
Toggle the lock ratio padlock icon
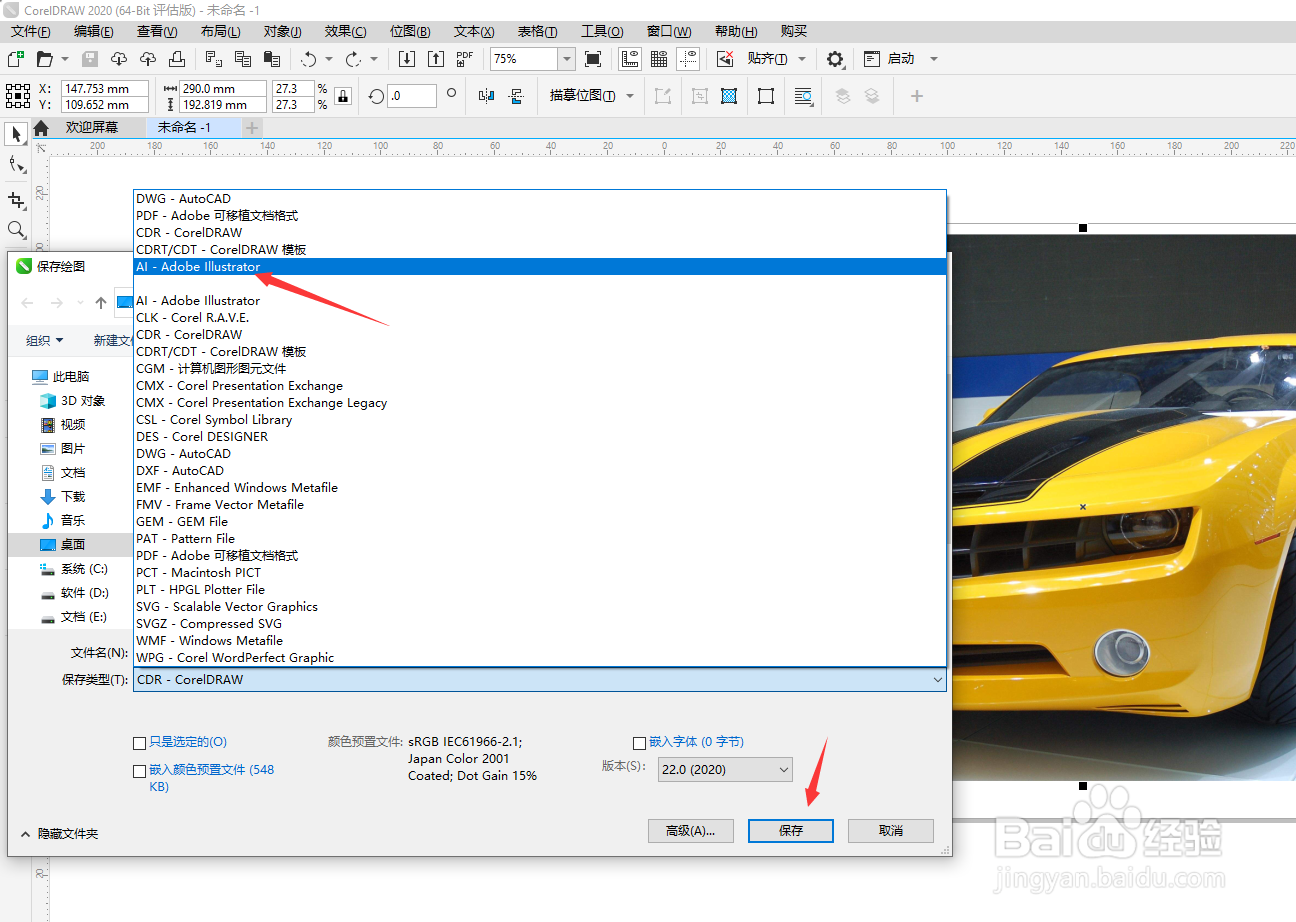click(343, 96)
